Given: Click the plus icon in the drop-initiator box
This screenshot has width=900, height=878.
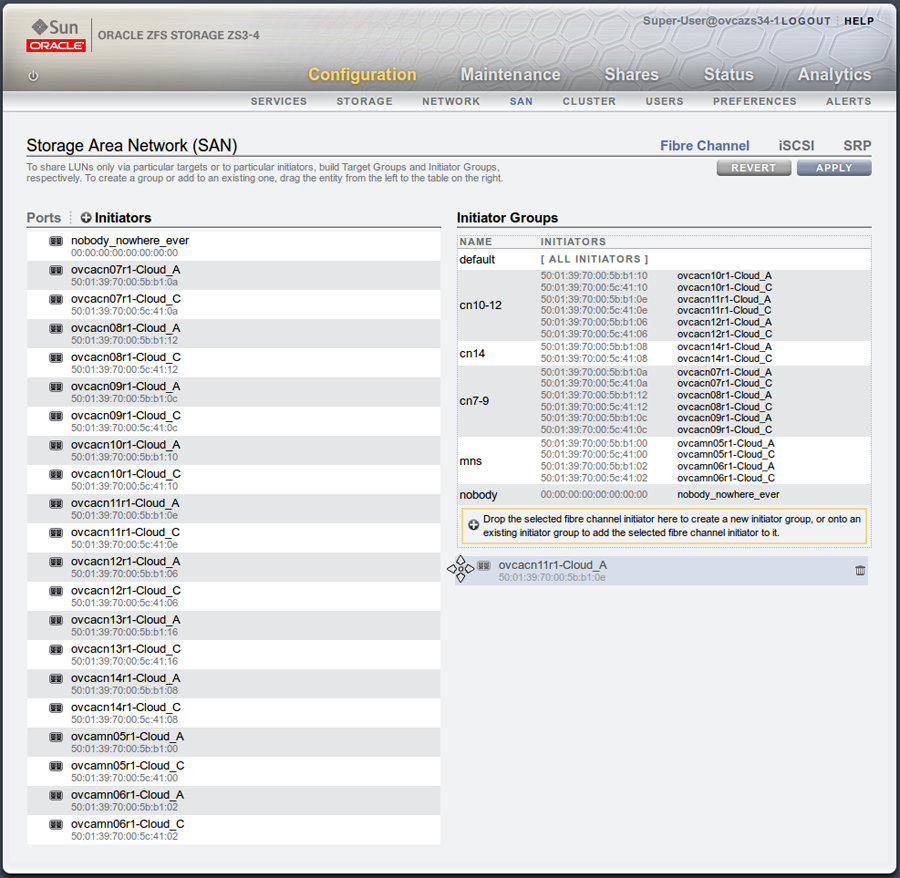Looking at the screenshot, I should (x=471, y=525).
